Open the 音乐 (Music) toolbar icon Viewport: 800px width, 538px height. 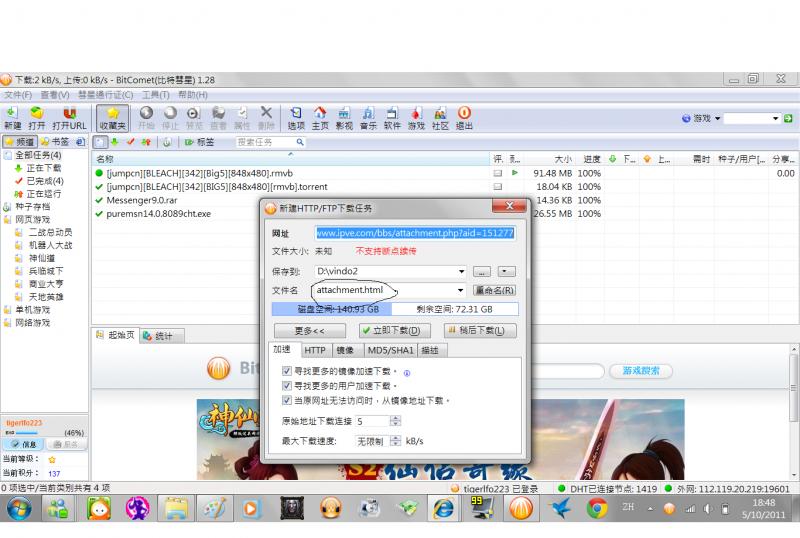point(368,118)
